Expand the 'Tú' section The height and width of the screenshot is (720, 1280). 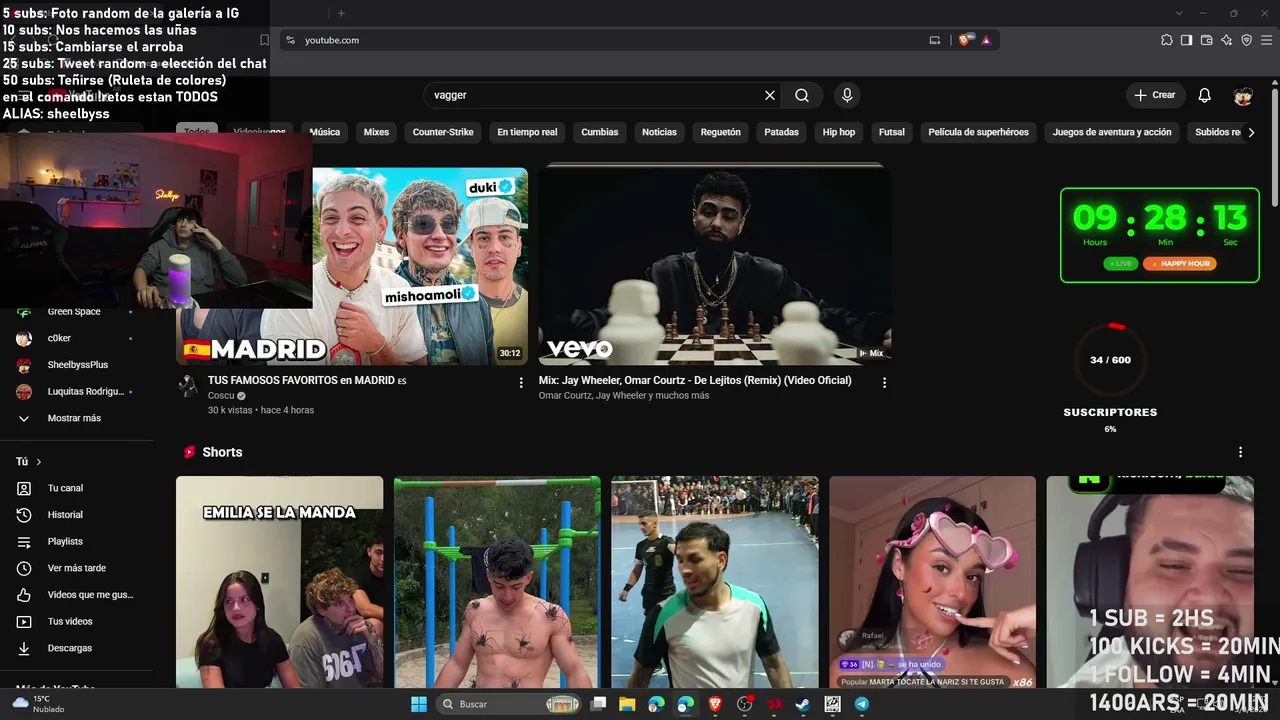click(28, 462)
